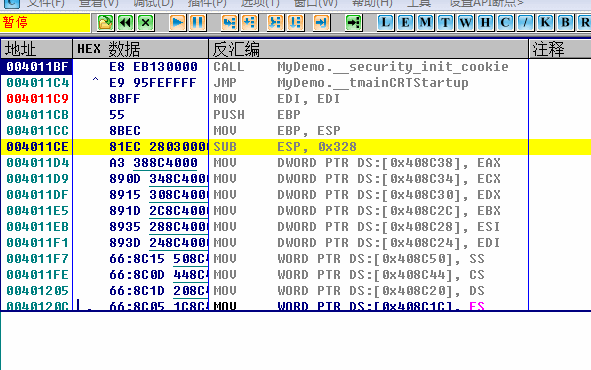The width and height of the screenshot is (591, 370).
Task: Select address 004011F7
Action: click(x=37, y=259)
